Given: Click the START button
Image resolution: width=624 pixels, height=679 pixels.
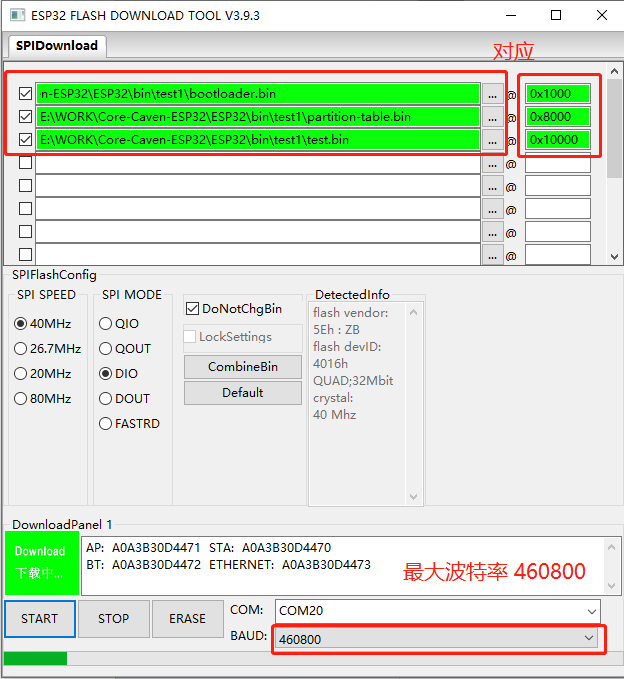Looking at the screenshot, I should click(40, 619).
